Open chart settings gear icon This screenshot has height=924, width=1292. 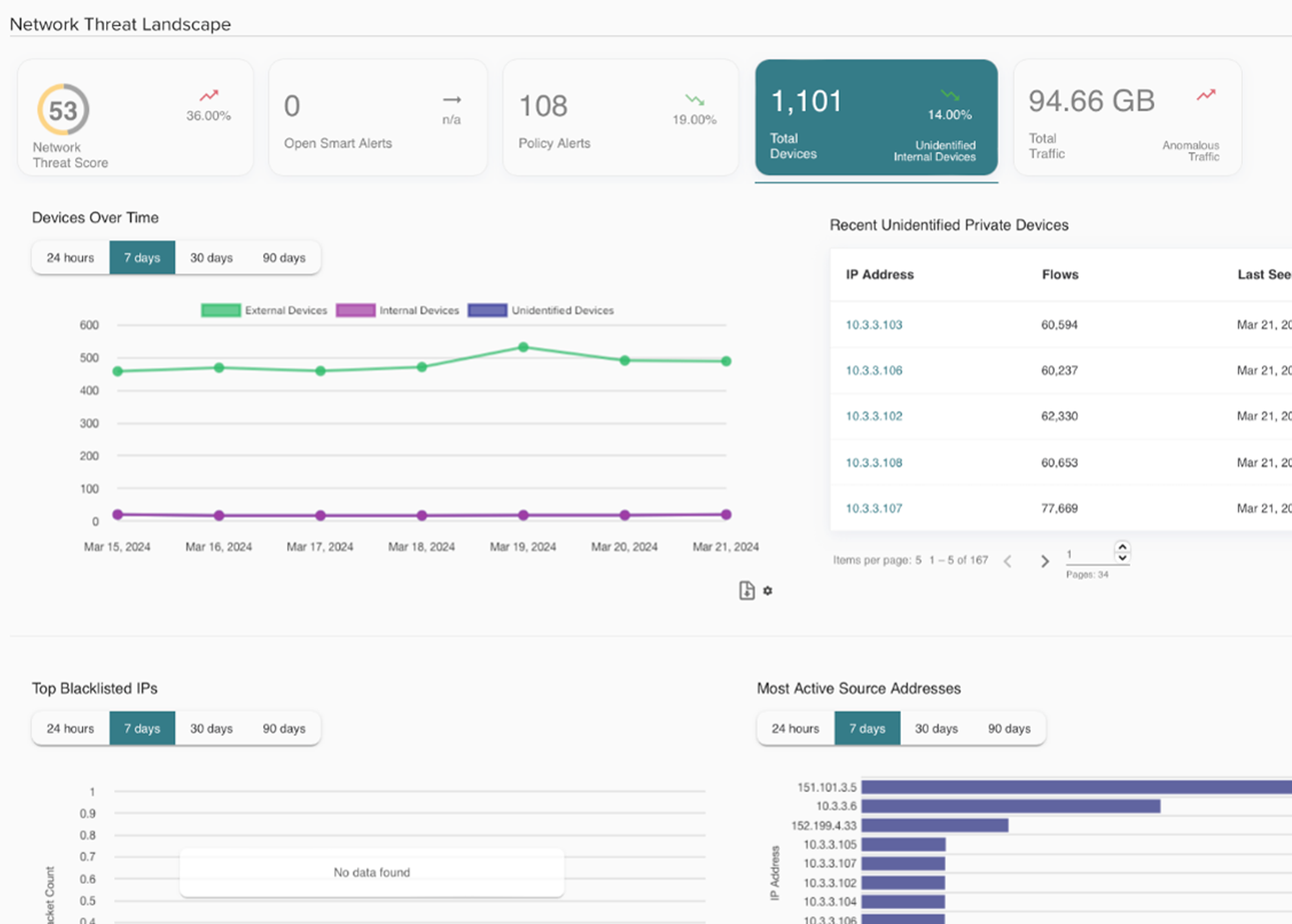(x=767, y=590)
